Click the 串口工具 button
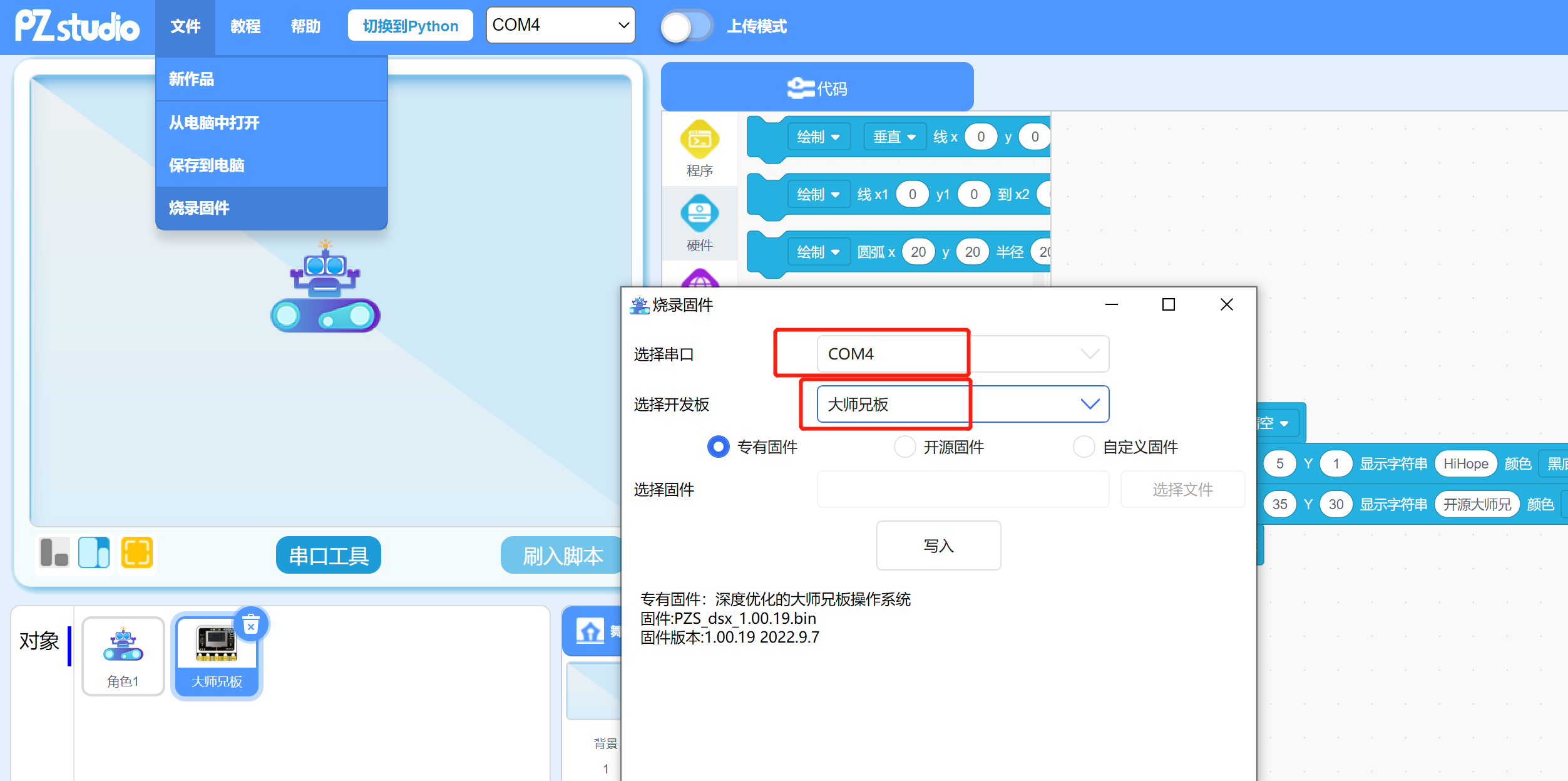 [329, 556]
